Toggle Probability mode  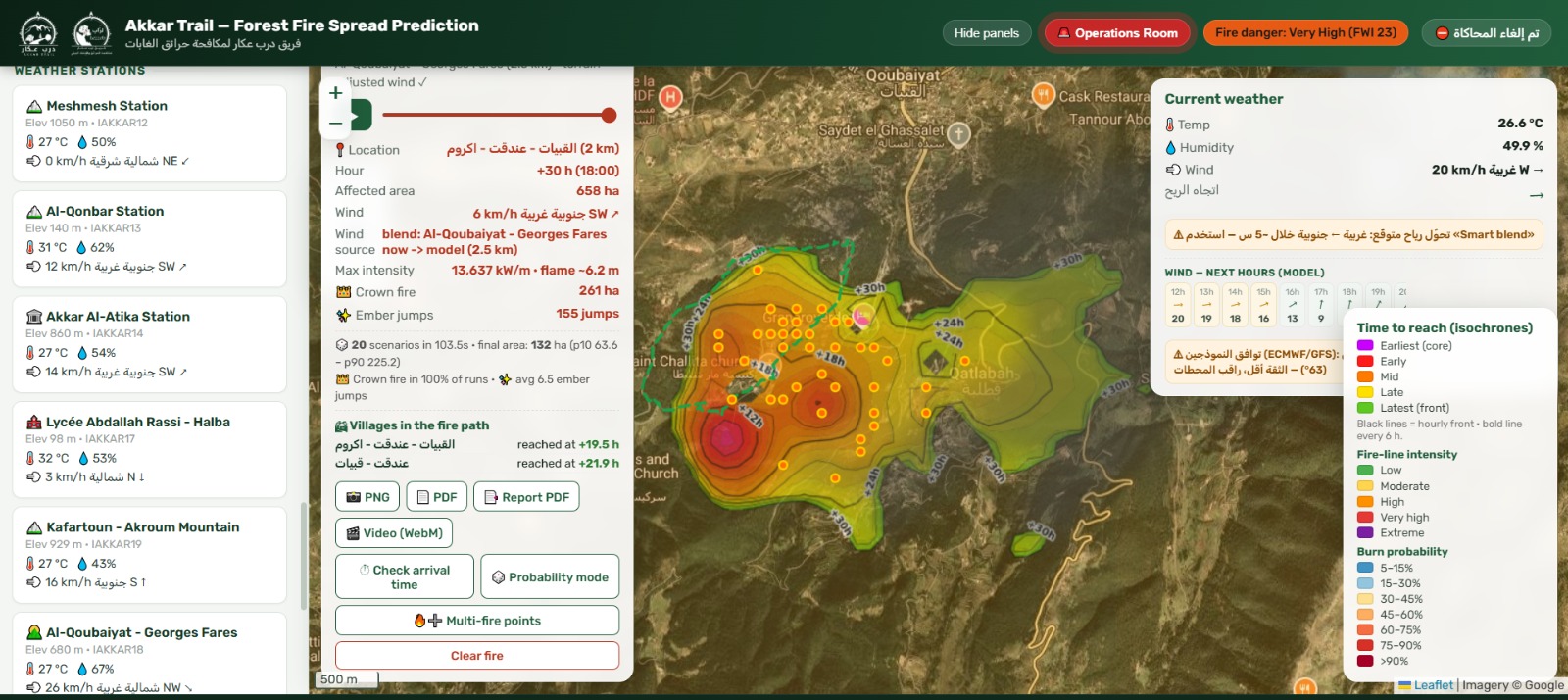point(551,577)
